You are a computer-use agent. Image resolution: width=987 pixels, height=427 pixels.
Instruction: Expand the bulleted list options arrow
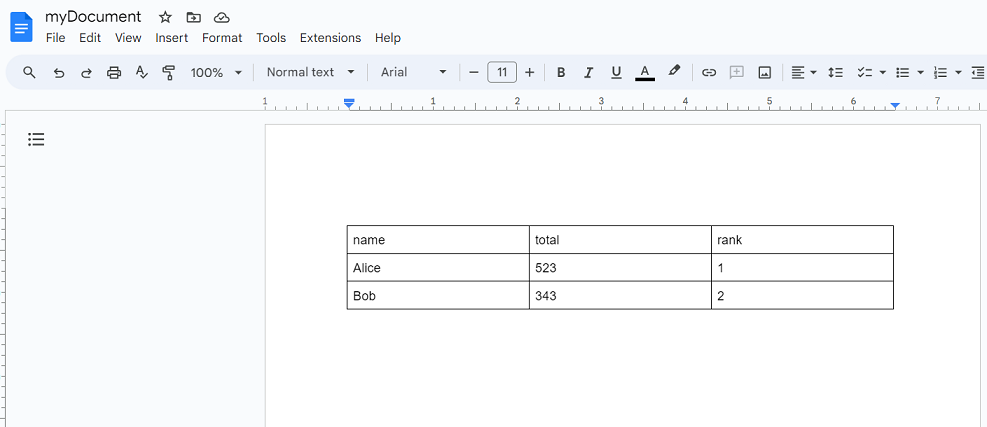[920, 72]
